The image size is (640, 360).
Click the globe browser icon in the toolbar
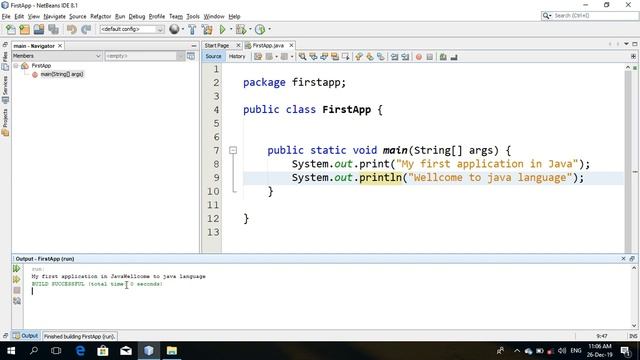tap(174, 29)
